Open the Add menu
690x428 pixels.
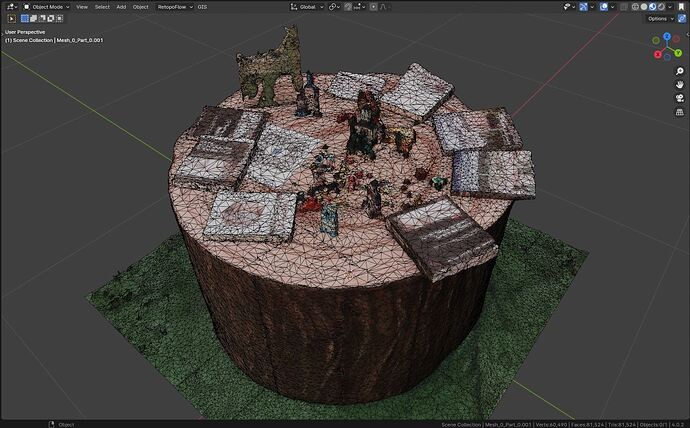121,7
